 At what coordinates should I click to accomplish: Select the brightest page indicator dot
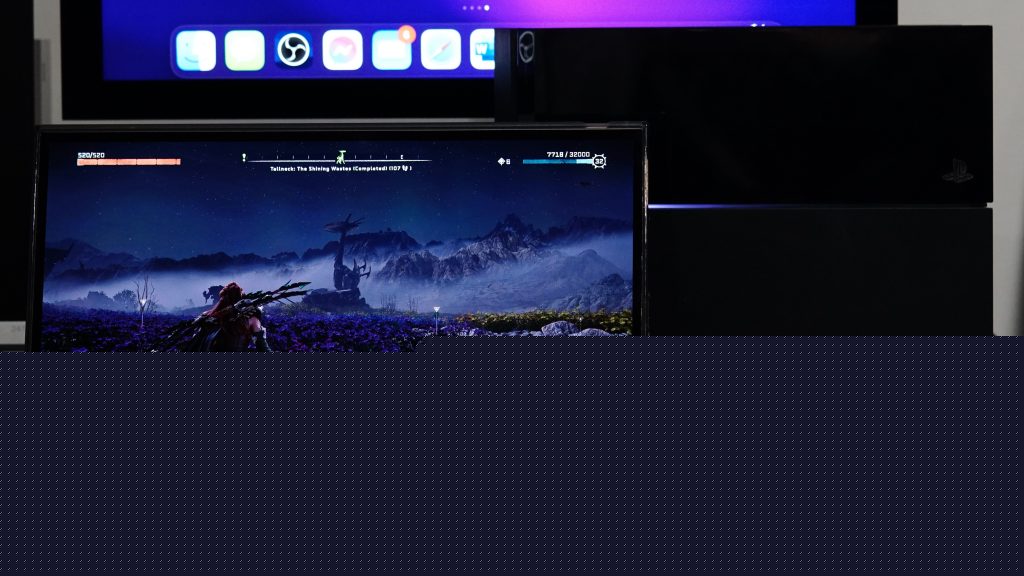[x=487, y=8]
